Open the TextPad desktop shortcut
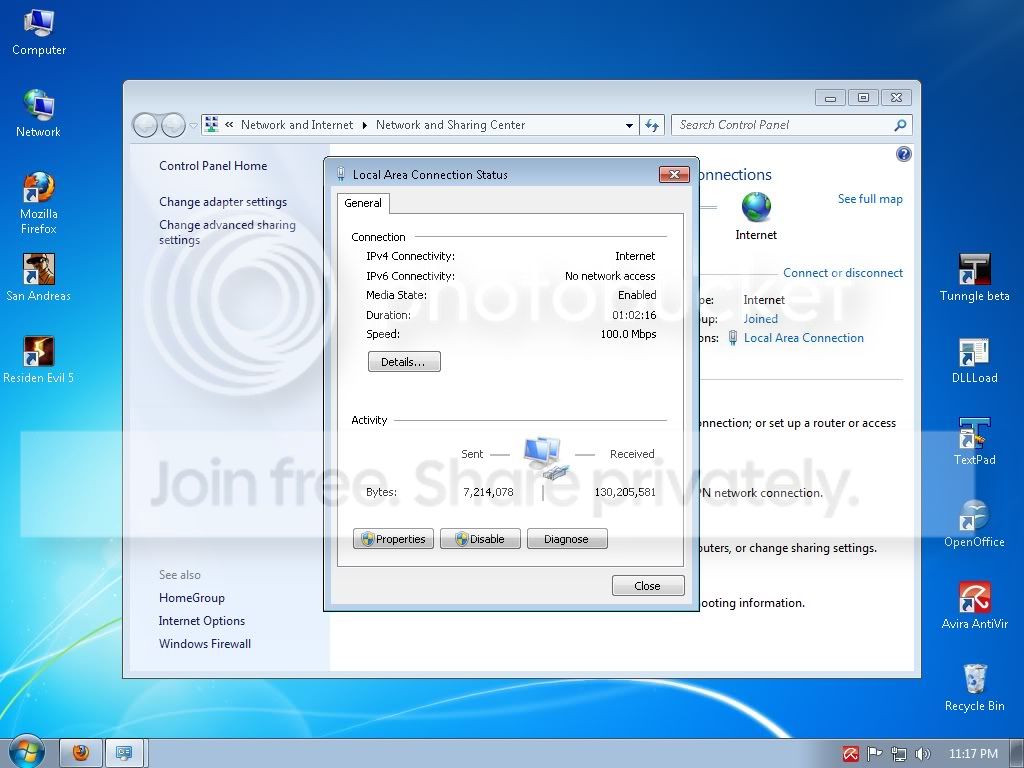Screen dimensions: 1024x768 pos(974,436)
